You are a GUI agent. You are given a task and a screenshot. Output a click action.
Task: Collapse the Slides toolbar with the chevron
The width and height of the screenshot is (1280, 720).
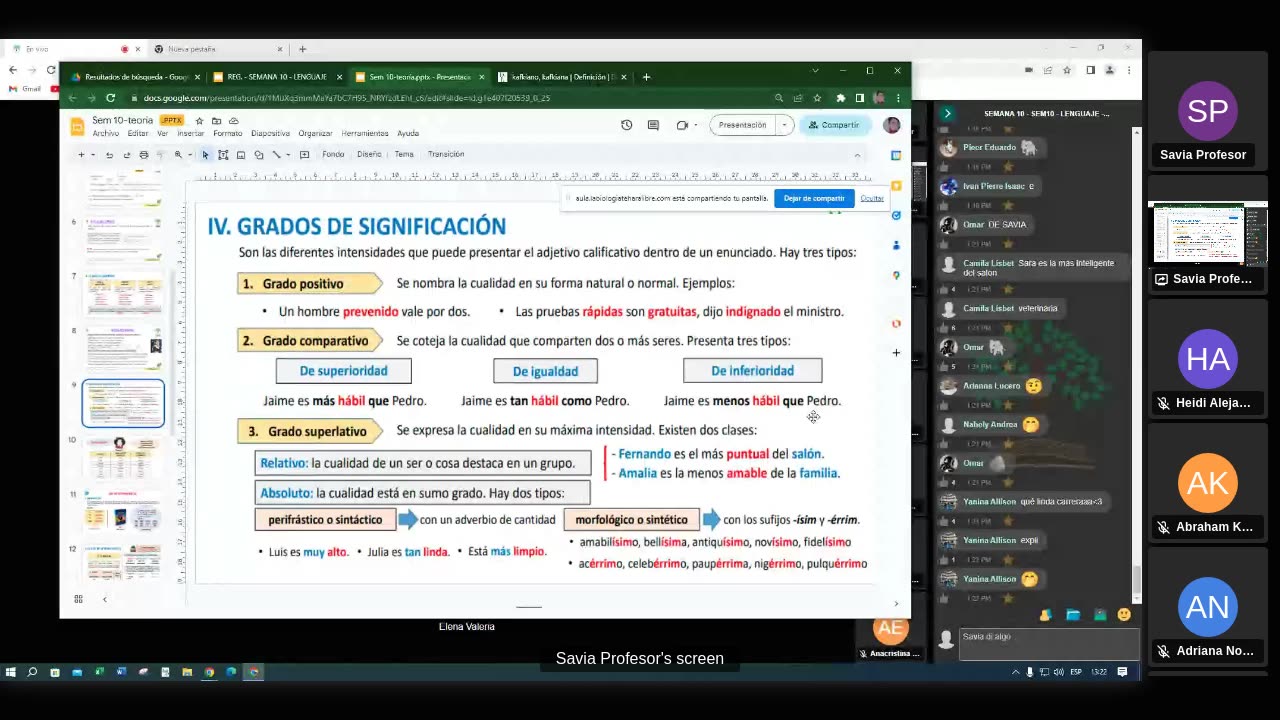click(x=857, y=155)
